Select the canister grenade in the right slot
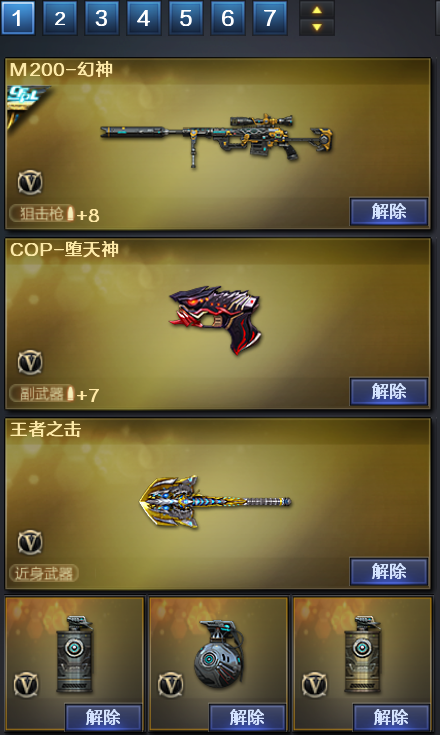 click(x=363, y=654)
